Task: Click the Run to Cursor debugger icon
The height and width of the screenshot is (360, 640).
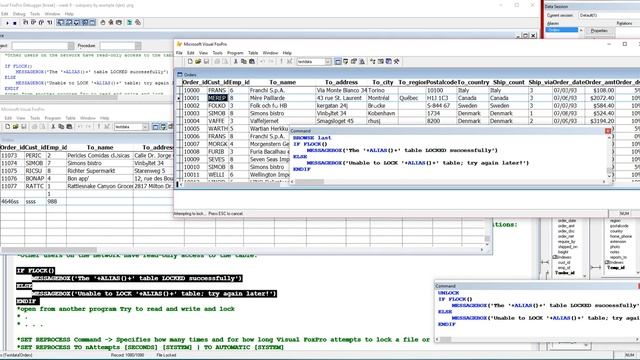Action: point(49,23)
